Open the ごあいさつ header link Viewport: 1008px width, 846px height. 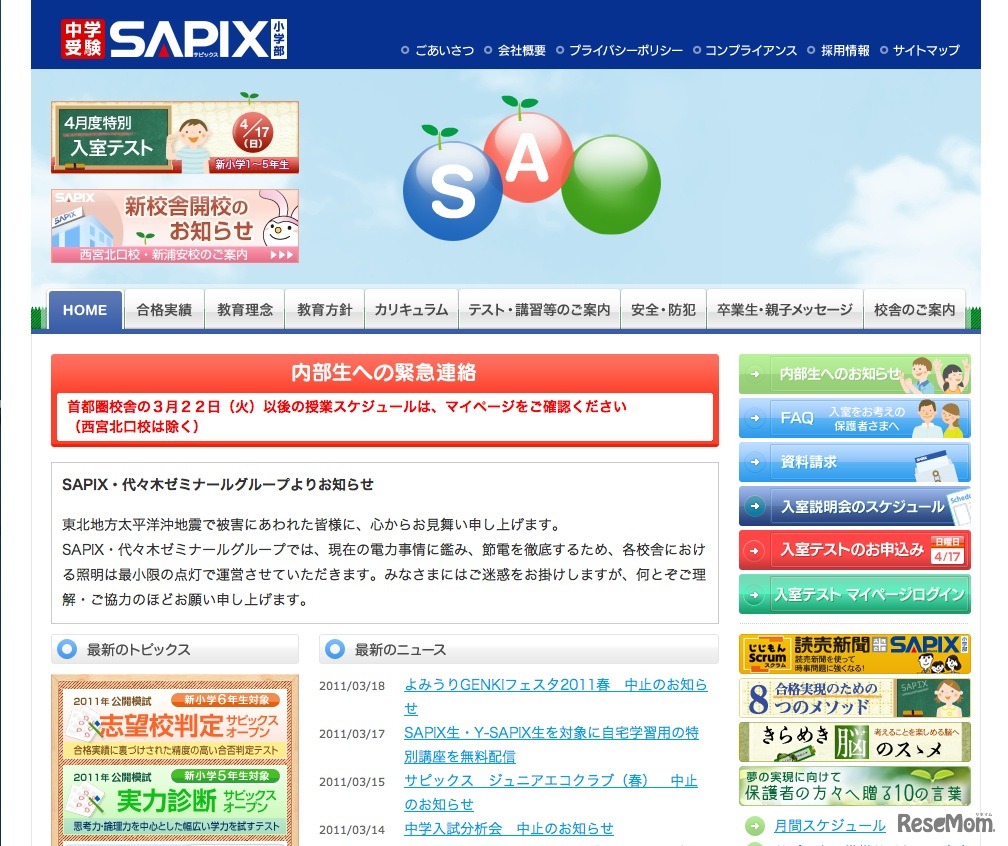coord(444,50)
